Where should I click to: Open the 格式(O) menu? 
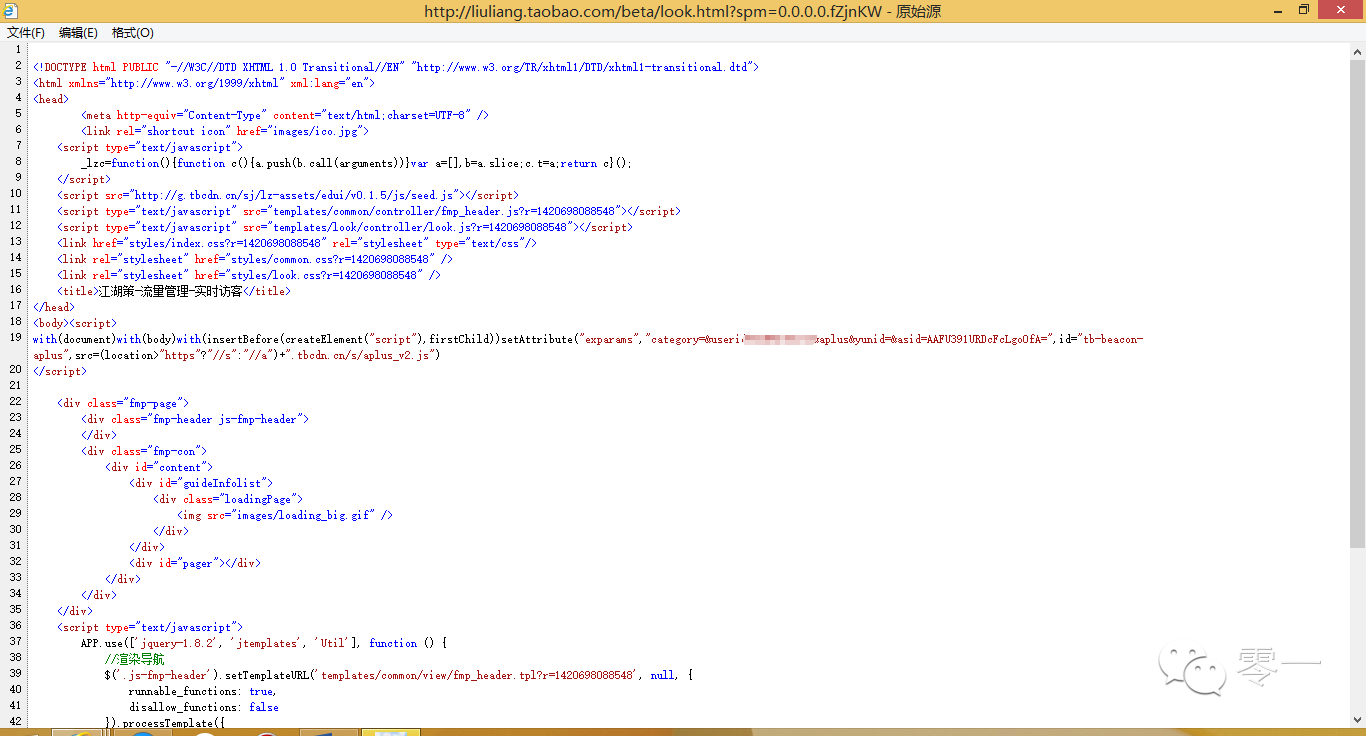coord(133,33)
